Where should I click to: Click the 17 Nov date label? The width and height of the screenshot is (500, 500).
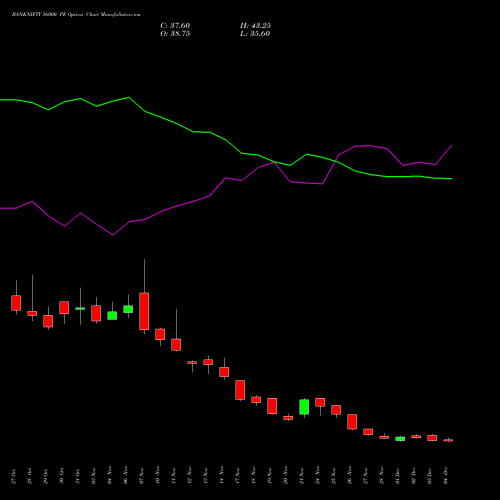click(x=238, y=475)
